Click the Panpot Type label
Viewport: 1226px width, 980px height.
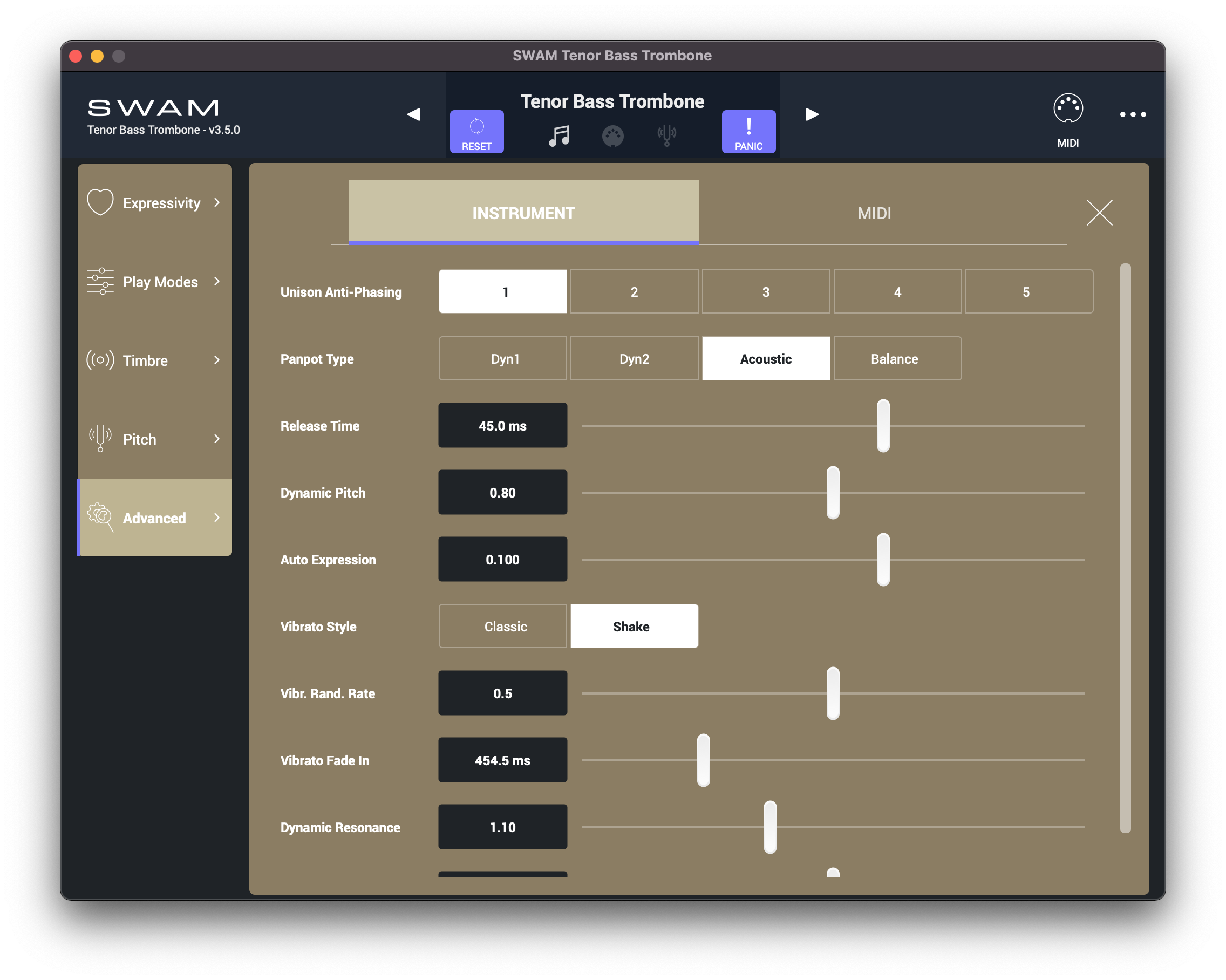(317, 359)
